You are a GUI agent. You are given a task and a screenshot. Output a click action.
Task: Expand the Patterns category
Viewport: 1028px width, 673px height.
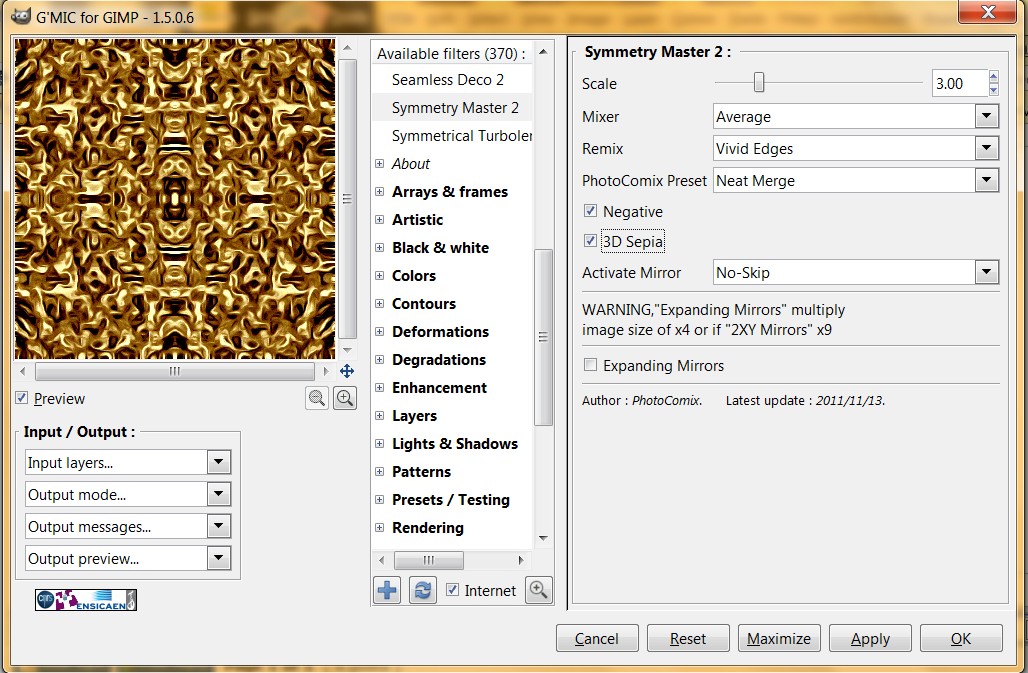click(x=379, y=471)
